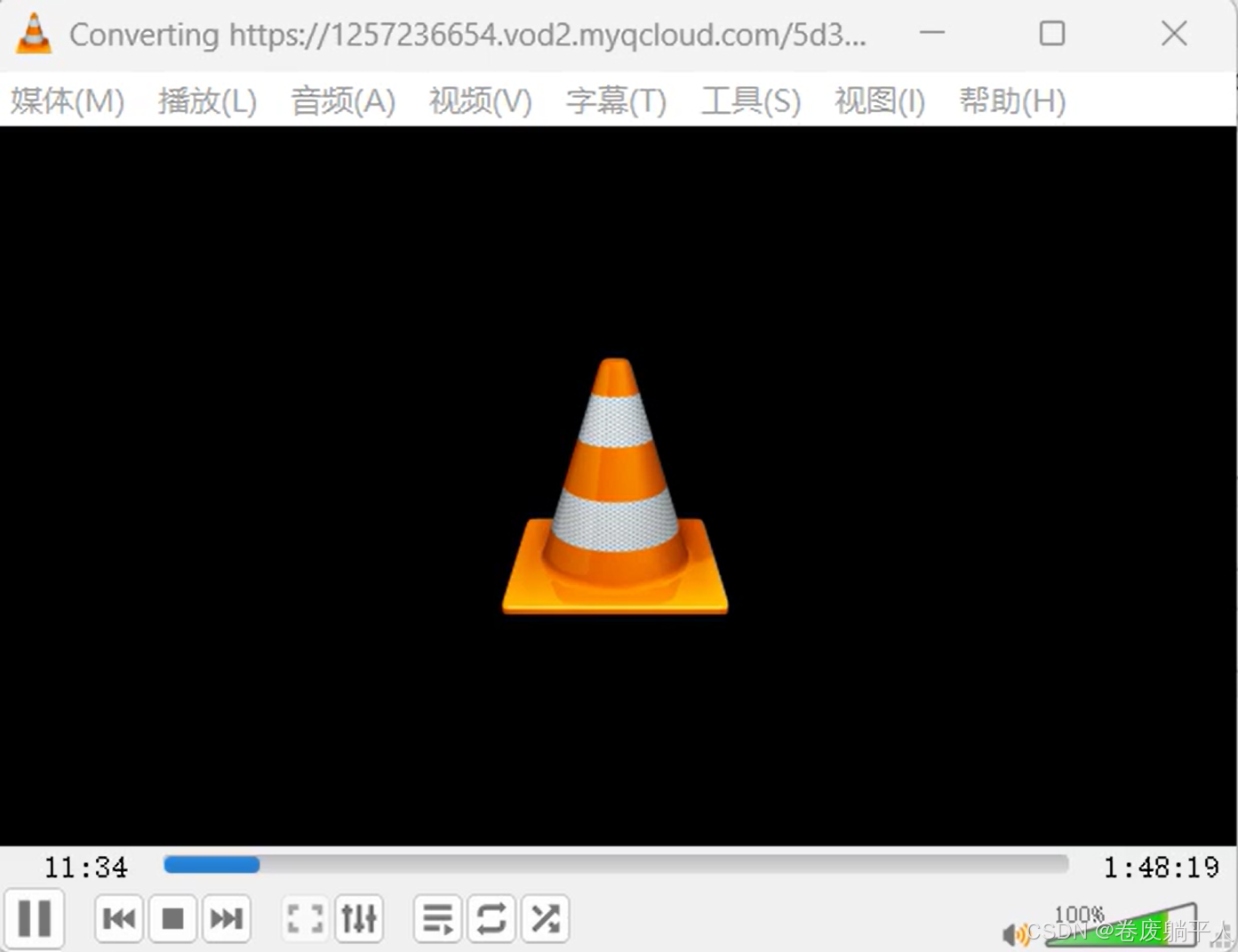This screenshot has width=1238, height=952.
Task: Close the VLC window
Action: [1174, 34]
